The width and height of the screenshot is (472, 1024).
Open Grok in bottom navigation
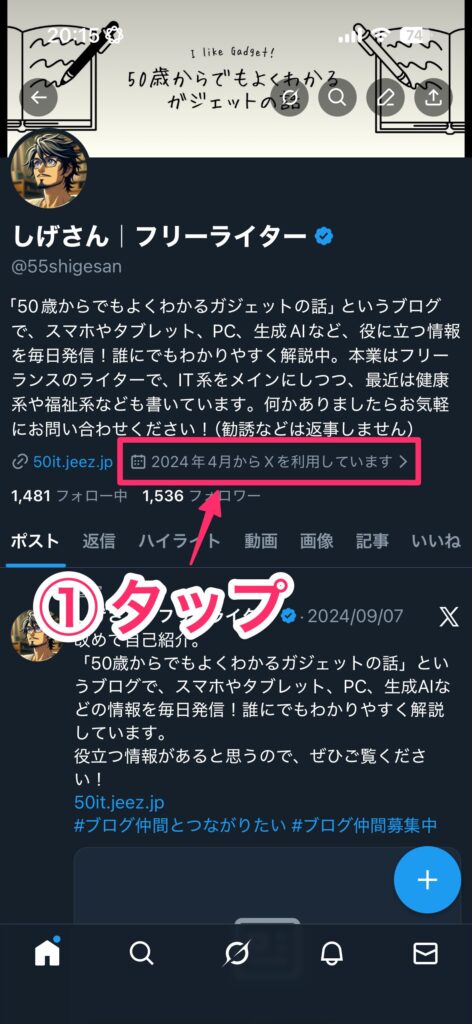tap(236, 954)
